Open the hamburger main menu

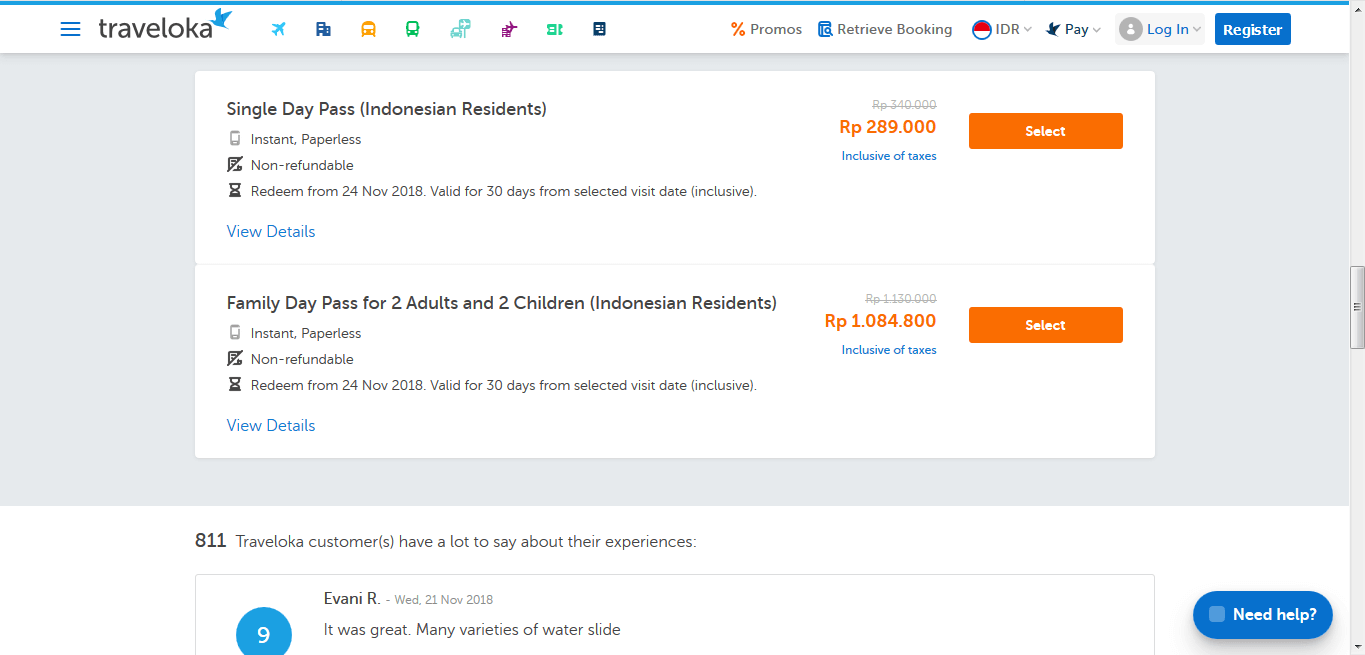(x=70, y=29)
